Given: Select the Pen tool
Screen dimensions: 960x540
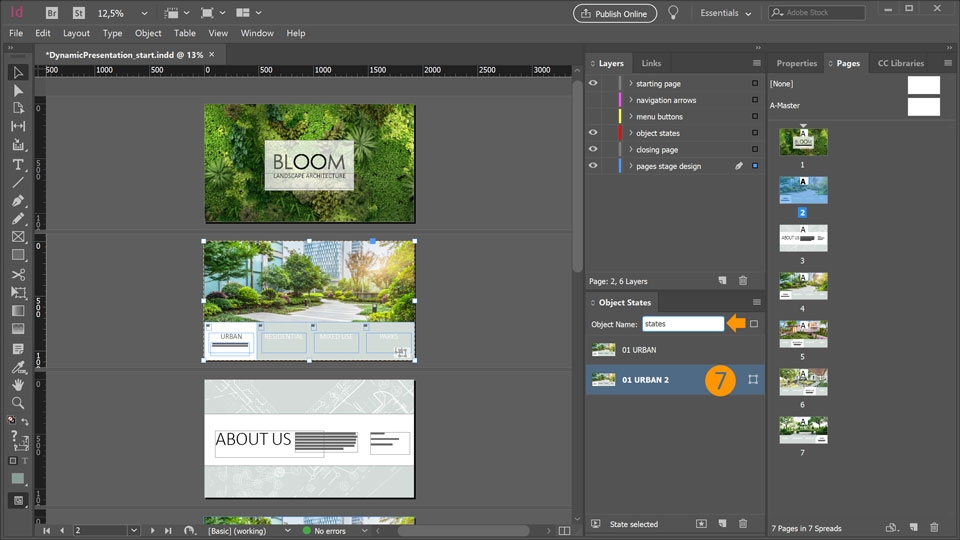Looking at the screenshot, I should coord(18,200).
